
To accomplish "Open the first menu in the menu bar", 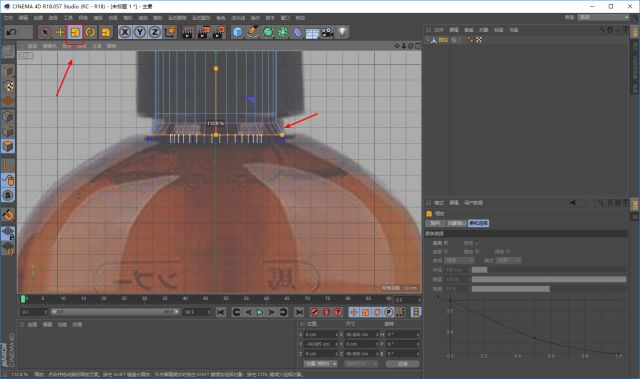I will (x=8, y=18).
